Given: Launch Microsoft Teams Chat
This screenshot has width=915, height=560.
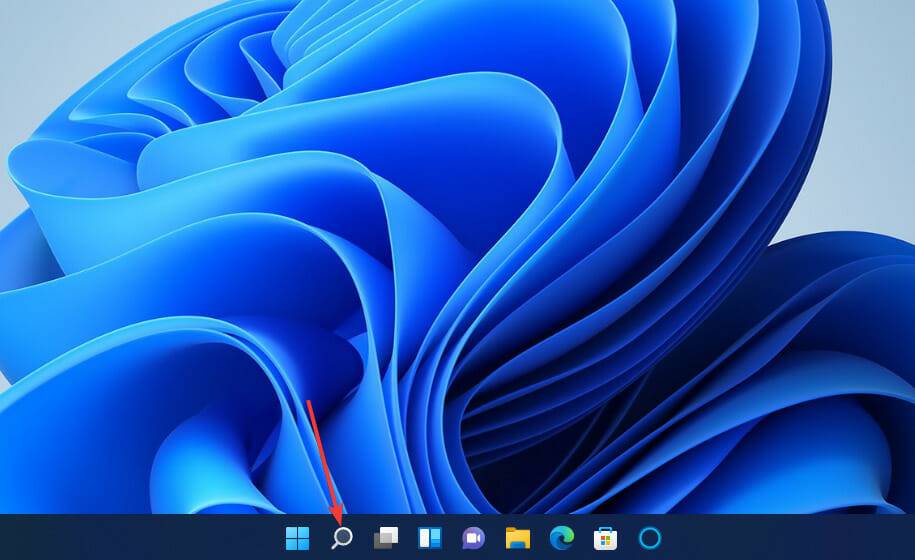Looking at the screenshot, I should coord(473,538).
